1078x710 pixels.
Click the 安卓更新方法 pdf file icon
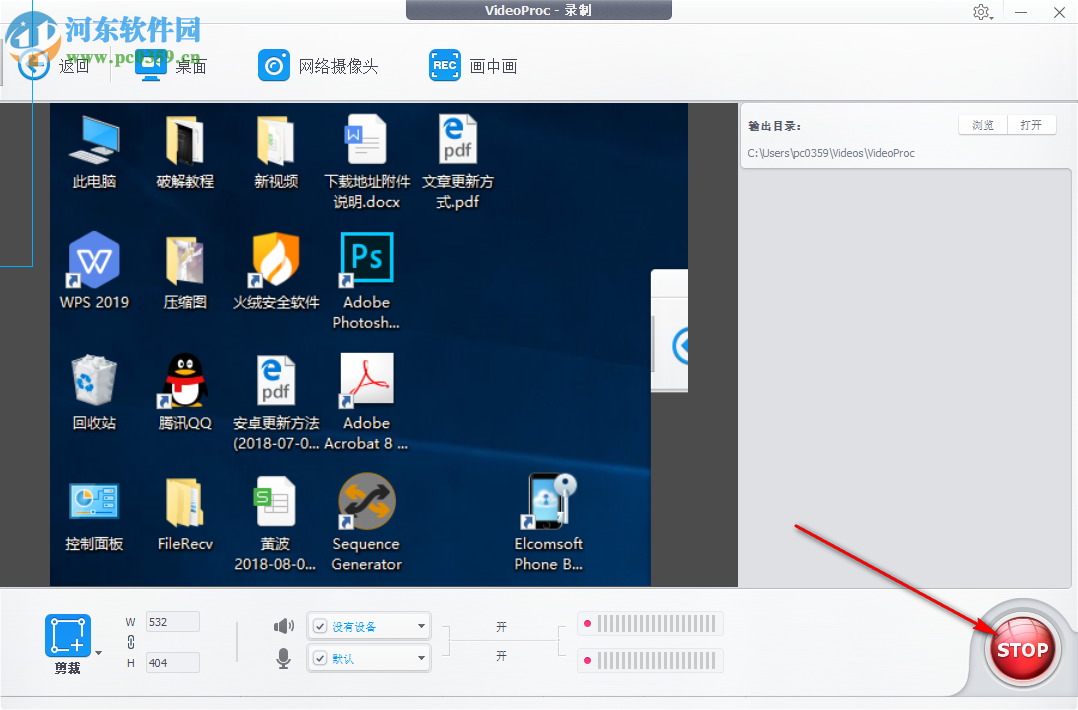276,381
